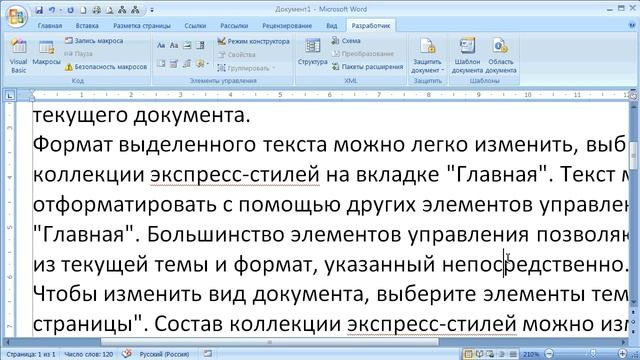Switch to the Главная ribbon tab
This screenshot has width=640, height=360.
tap(50, 26)
